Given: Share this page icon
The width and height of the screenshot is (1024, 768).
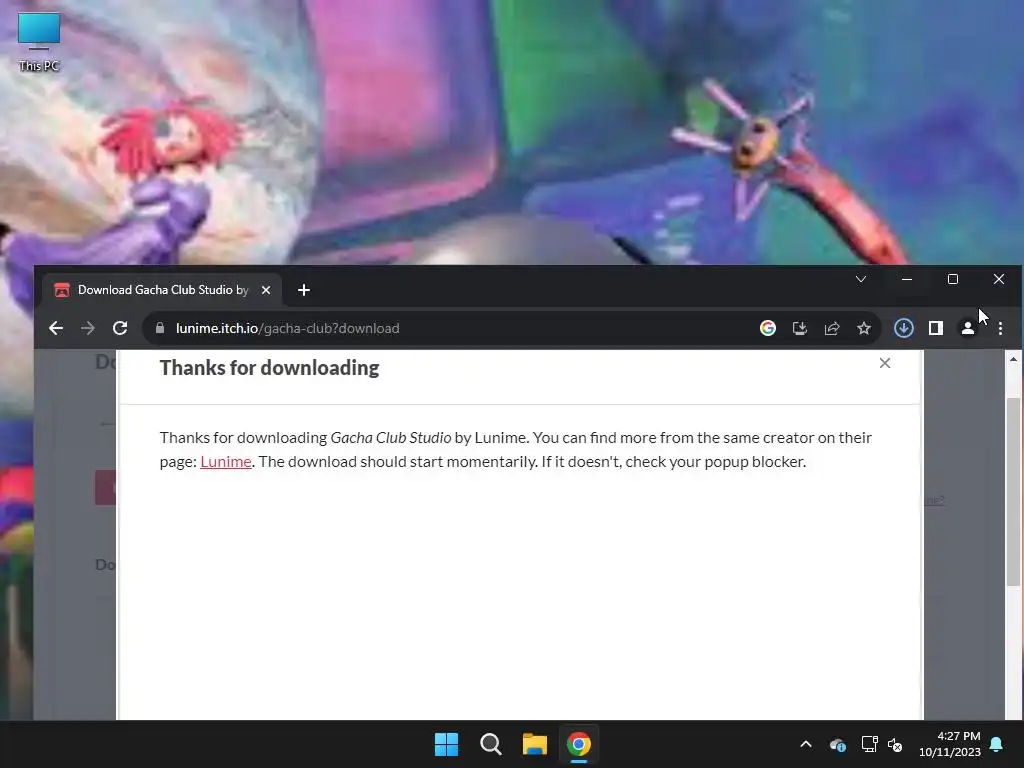Looking at the screenshot, I should click(832, 328).
